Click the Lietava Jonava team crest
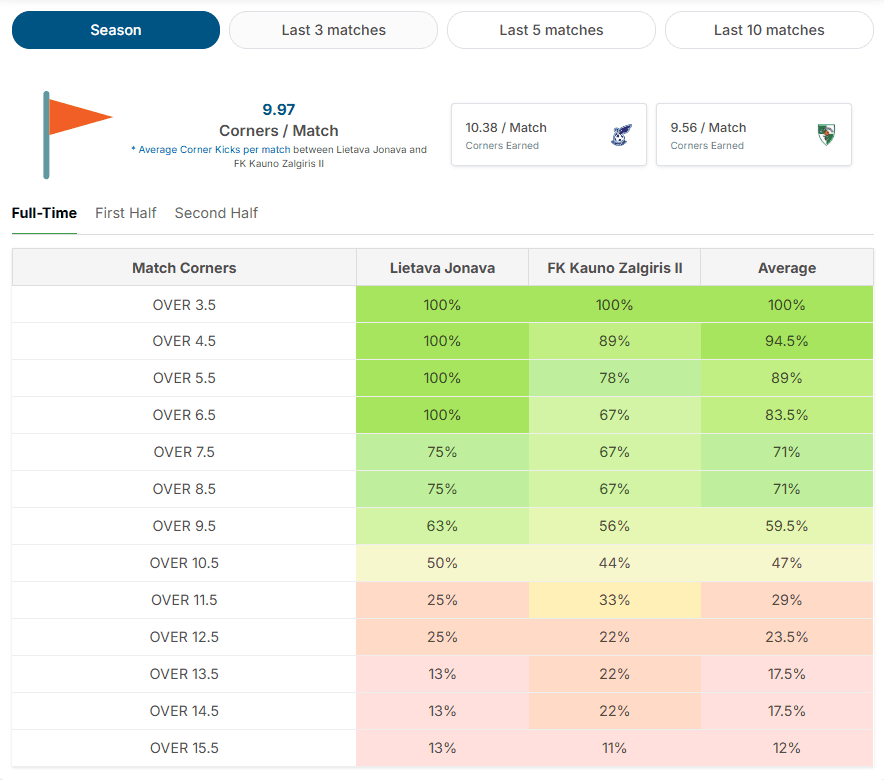Image resolution: width=884 pixels, height=780 pixels. tap(621, 135)
